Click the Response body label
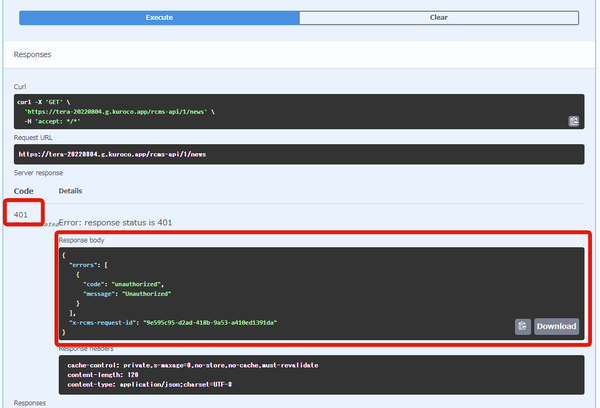600x408 pixels. [82, 240]
